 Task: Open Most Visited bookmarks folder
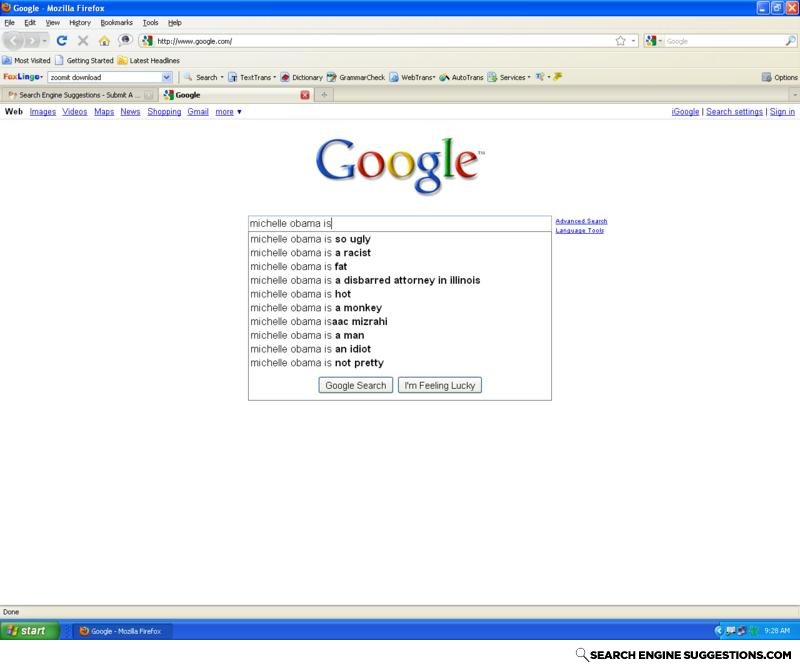pos(27,60)
